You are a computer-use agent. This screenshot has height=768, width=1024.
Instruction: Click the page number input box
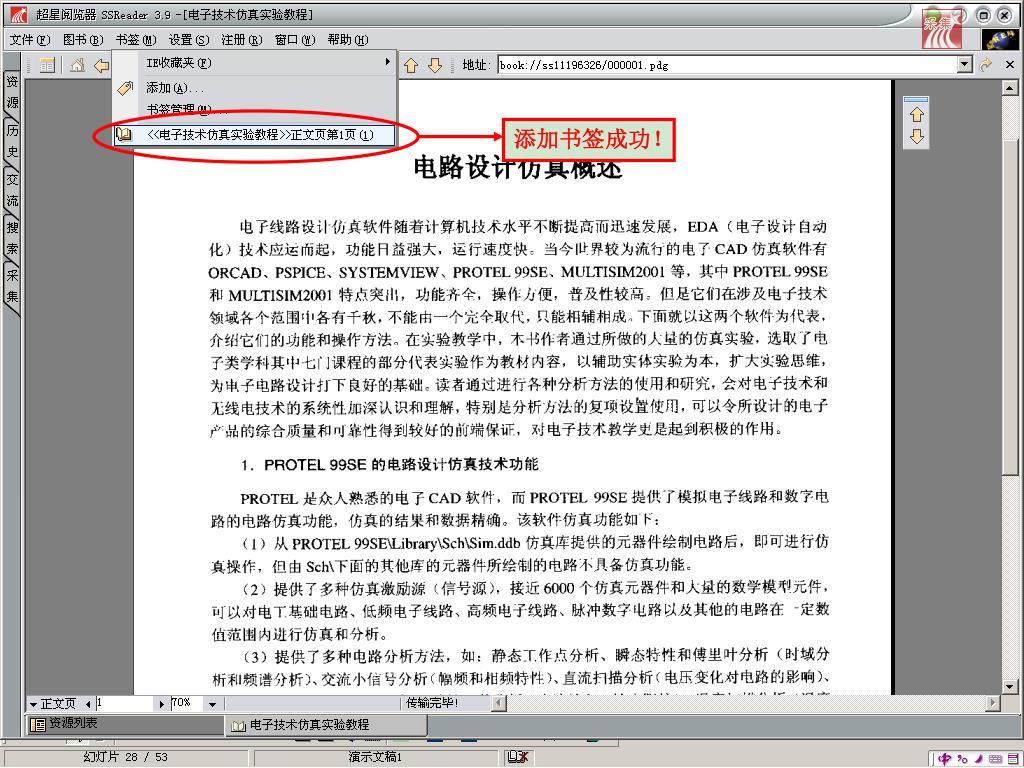click(124, 703)
